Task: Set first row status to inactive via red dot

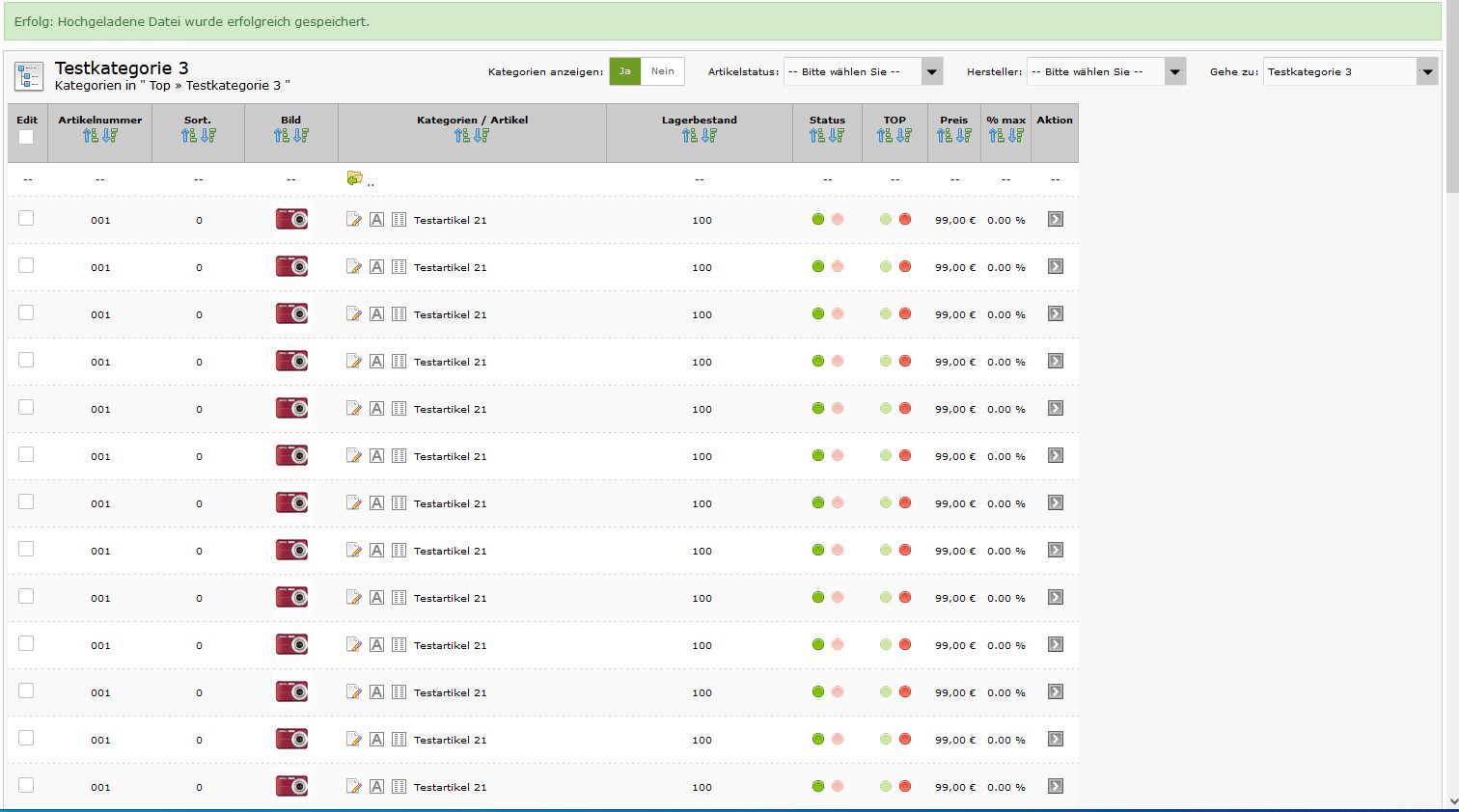Action: point(838,219)
